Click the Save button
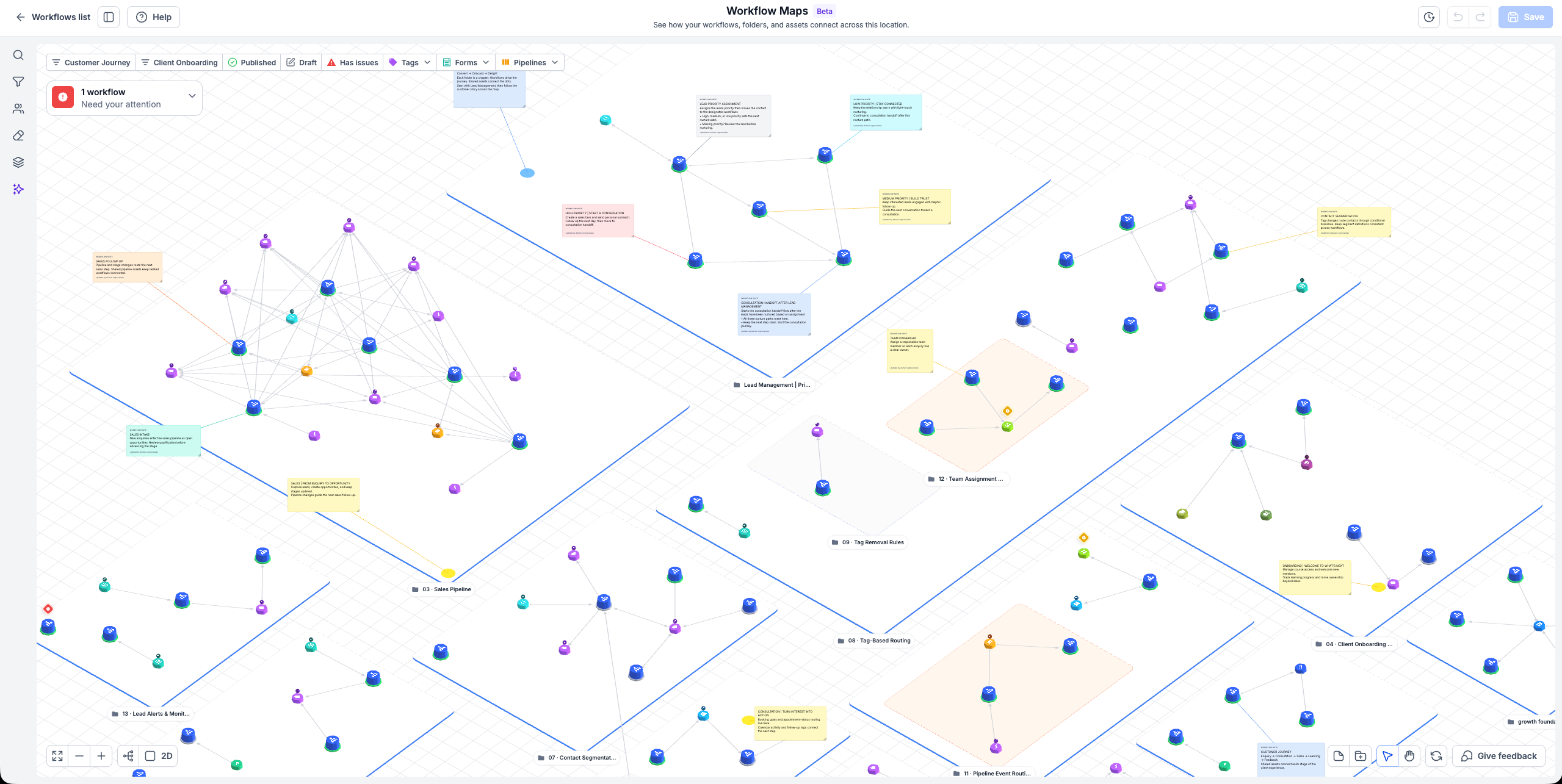 point(1525,17)
